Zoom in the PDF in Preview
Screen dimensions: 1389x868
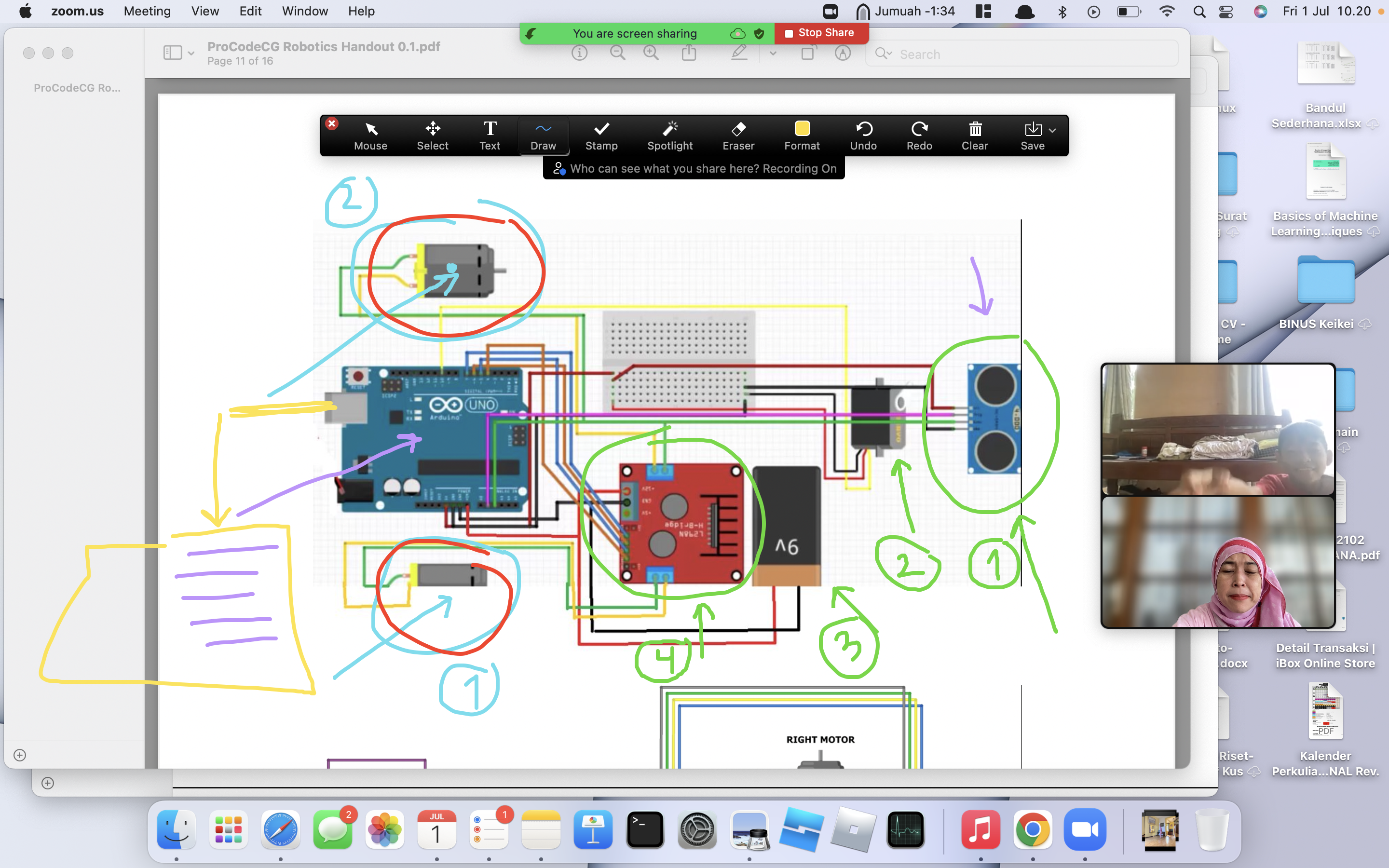pos(651,54)
